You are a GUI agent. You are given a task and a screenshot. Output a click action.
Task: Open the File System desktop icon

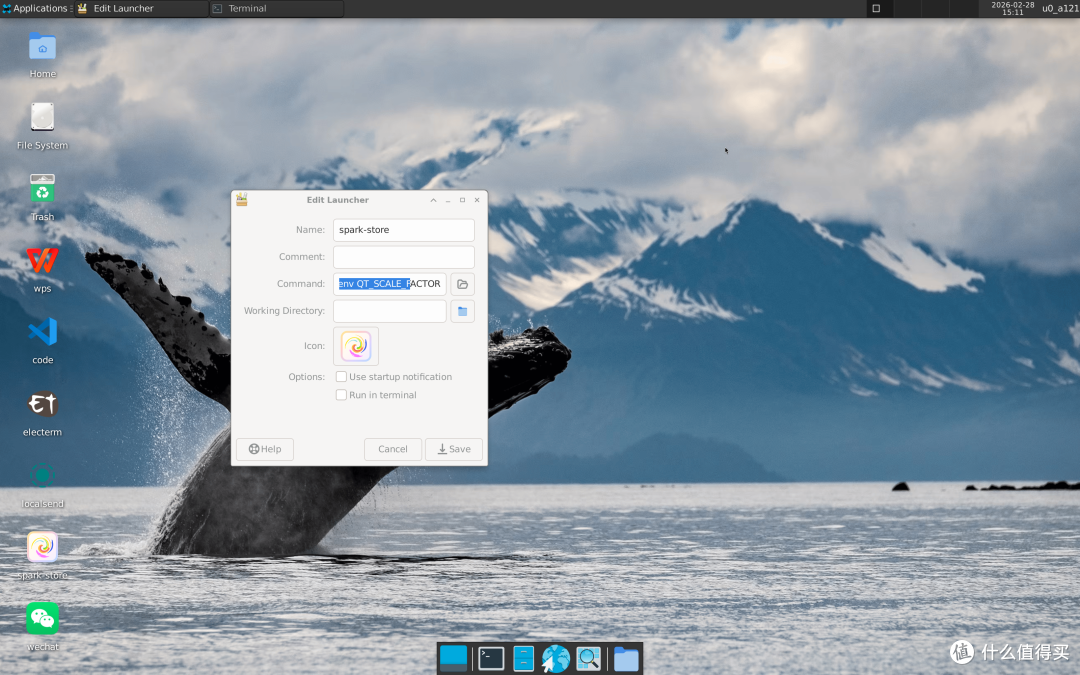click(43, 117)
